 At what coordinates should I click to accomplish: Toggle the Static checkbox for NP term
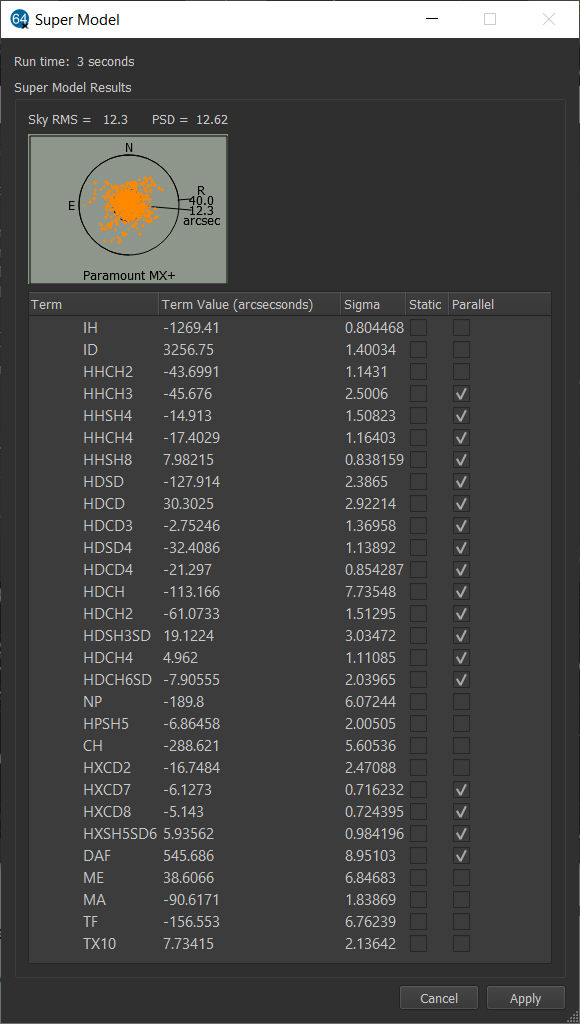tap(418, 701)
